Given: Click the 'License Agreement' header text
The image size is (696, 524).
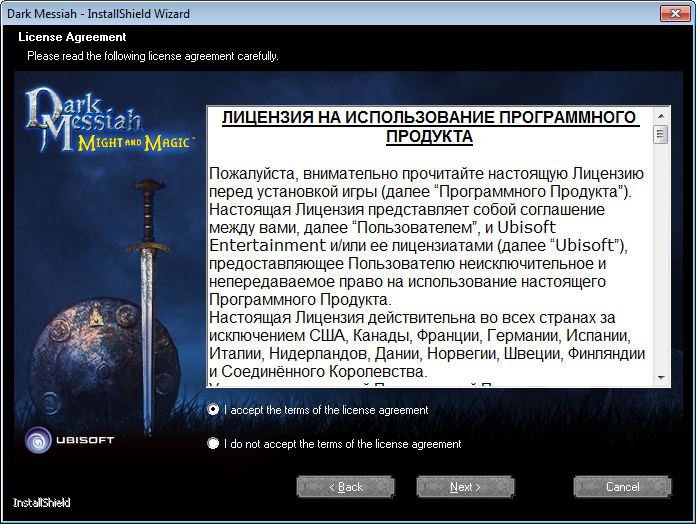Looking at the screenshot, I should click(x=72, y=37).
